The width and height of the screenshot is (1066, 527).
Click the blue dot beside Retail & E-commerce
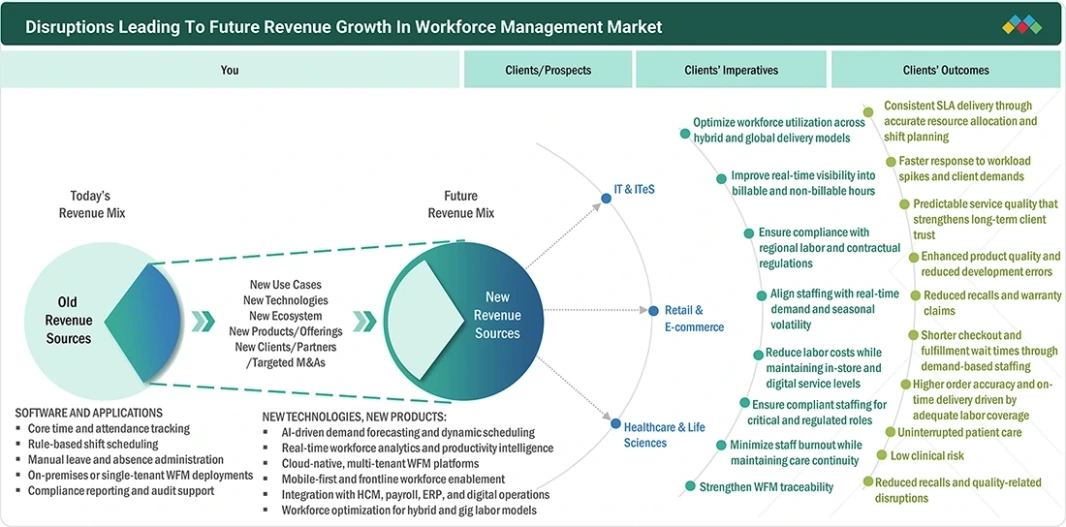point(653,311)
